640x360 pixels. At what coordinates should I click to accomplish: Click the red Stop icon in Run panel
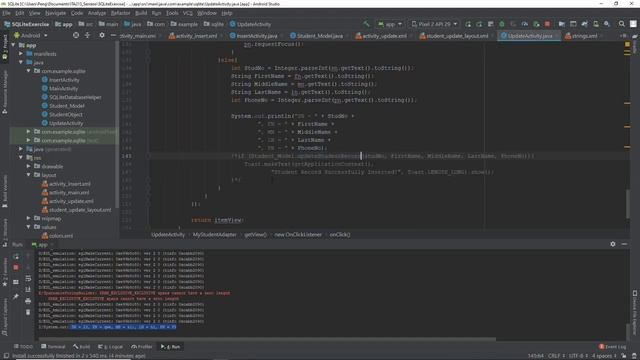tap(16, 267)
